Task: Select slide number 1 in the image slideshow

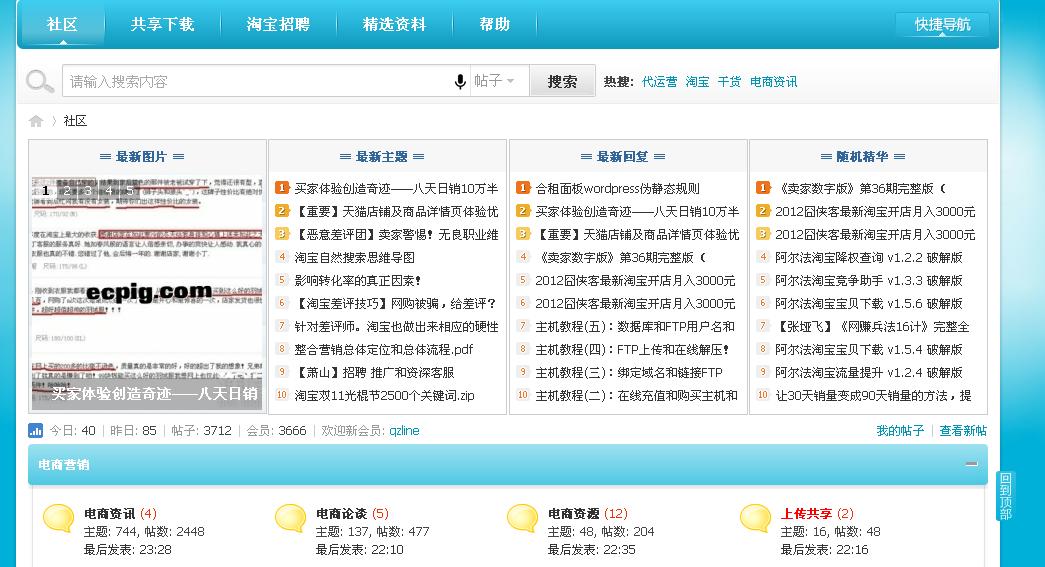Action: [45, 191]
